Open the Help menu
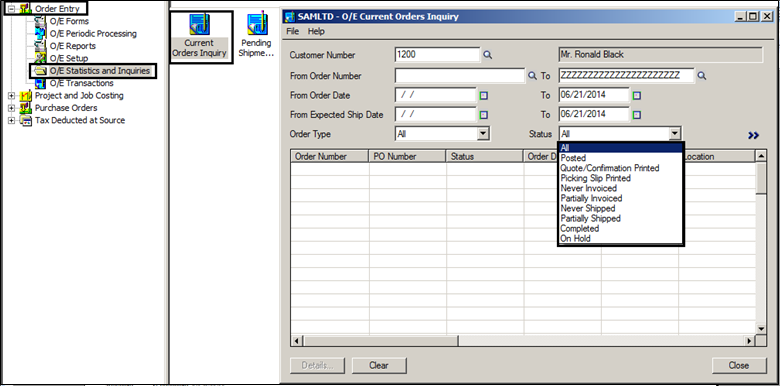This screenshot has width=780, height=386. (316, 31)
